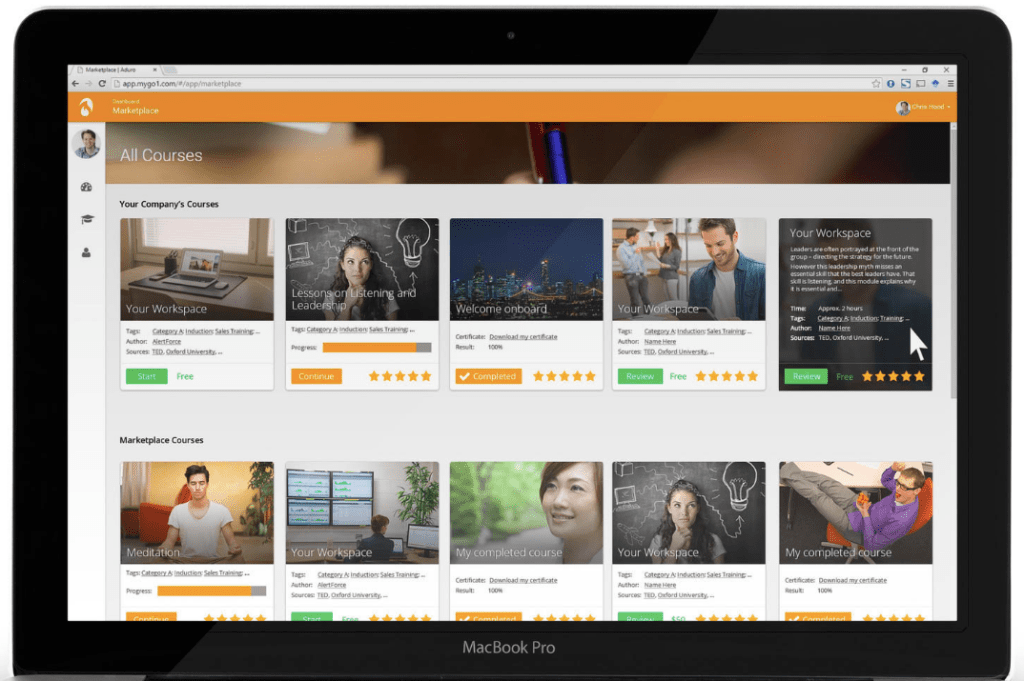
Task: Click star rating on the dark hovered card
Action: 893,376
